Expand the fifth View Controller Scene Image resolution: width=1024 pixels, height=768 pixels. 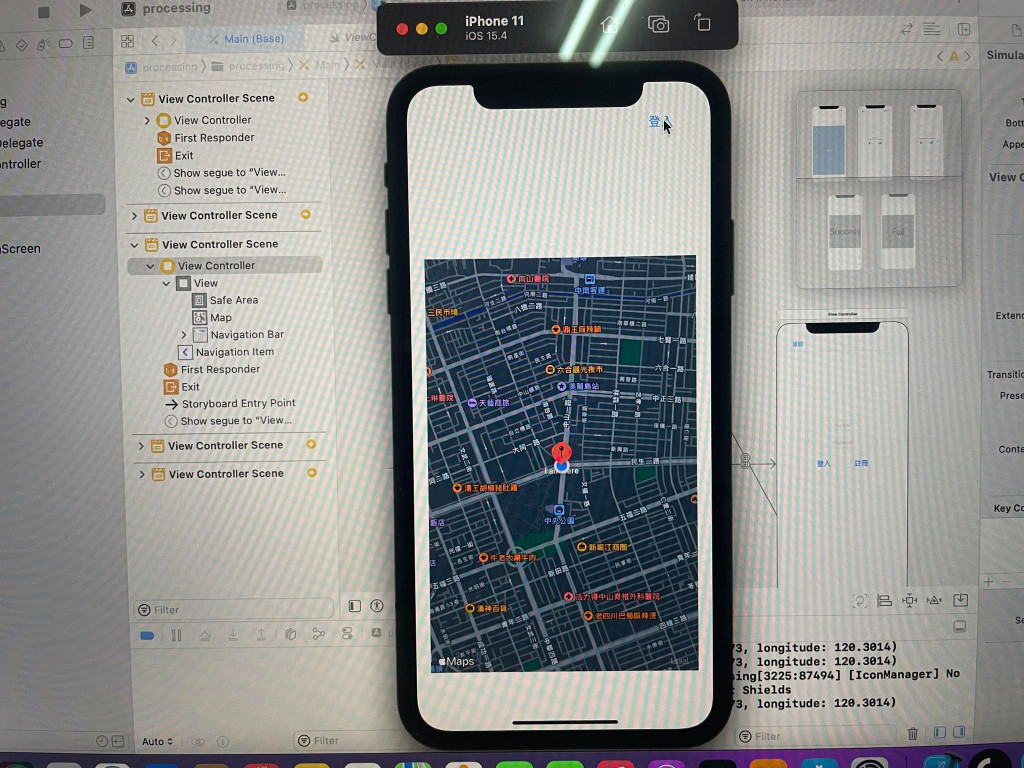[142, 474]
